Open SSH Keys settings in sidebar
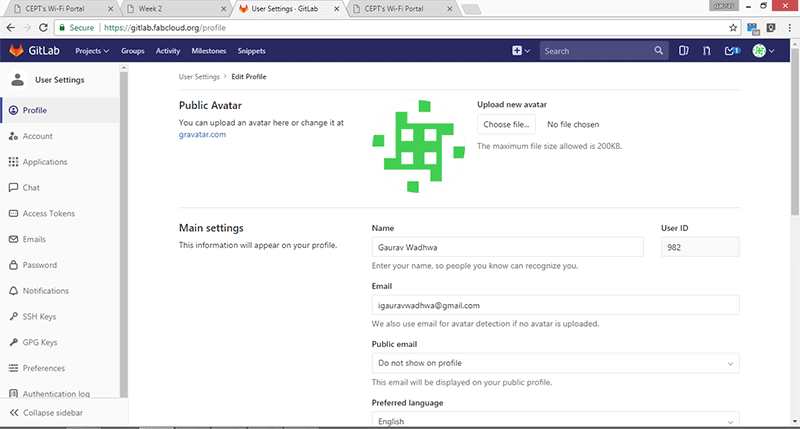Screen dimensions: 800x429 (x=39, y=317)
